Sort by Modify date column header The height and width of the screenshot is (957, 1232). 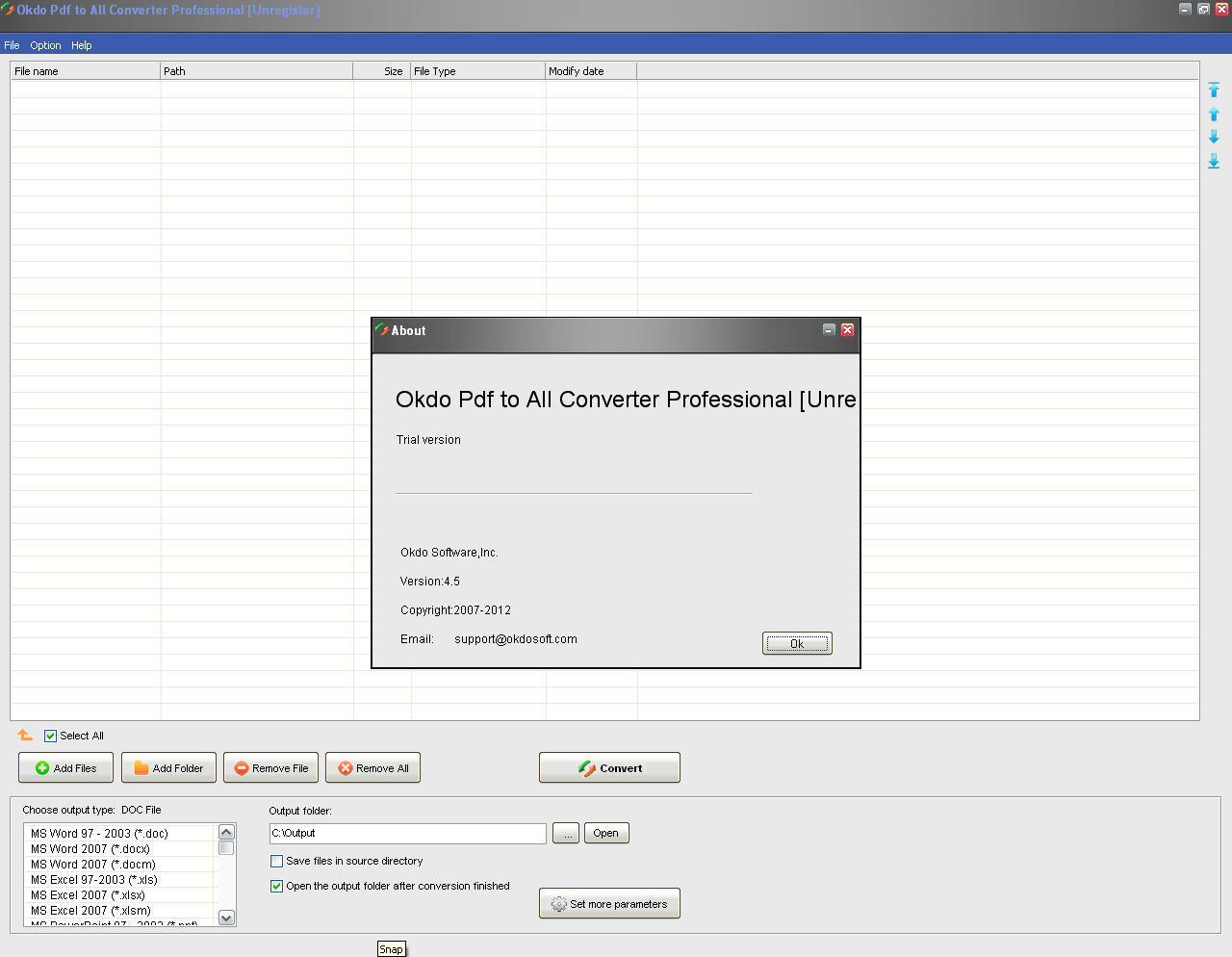click(591, 71)
